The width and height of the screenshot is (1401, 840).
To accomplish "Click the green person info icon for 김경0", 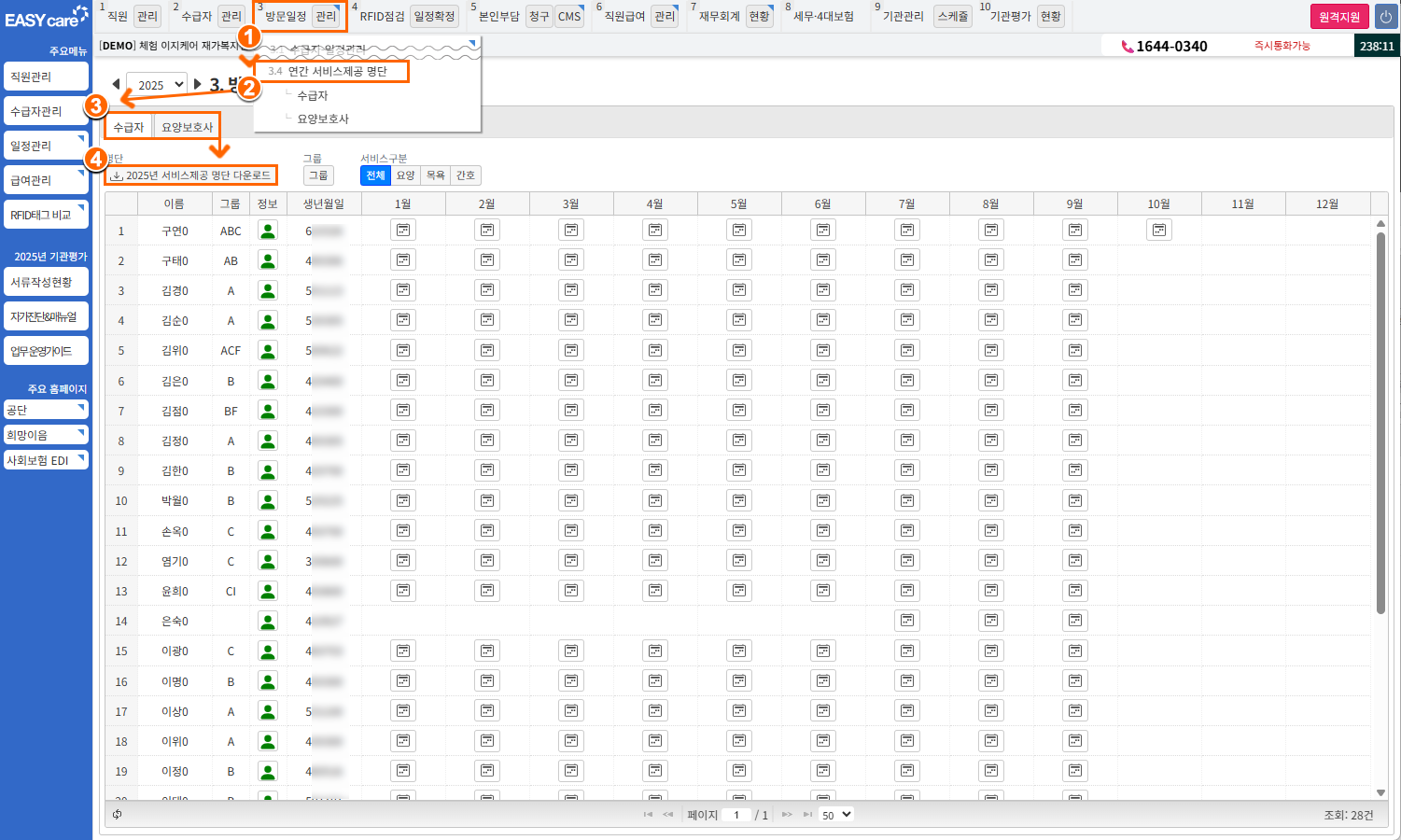I will (268, 290).
